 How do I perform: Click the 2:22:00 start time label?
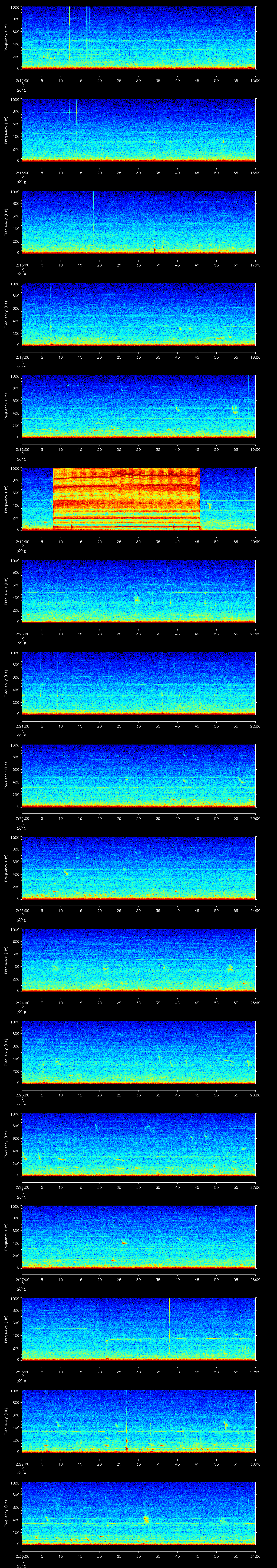(22, 819)
